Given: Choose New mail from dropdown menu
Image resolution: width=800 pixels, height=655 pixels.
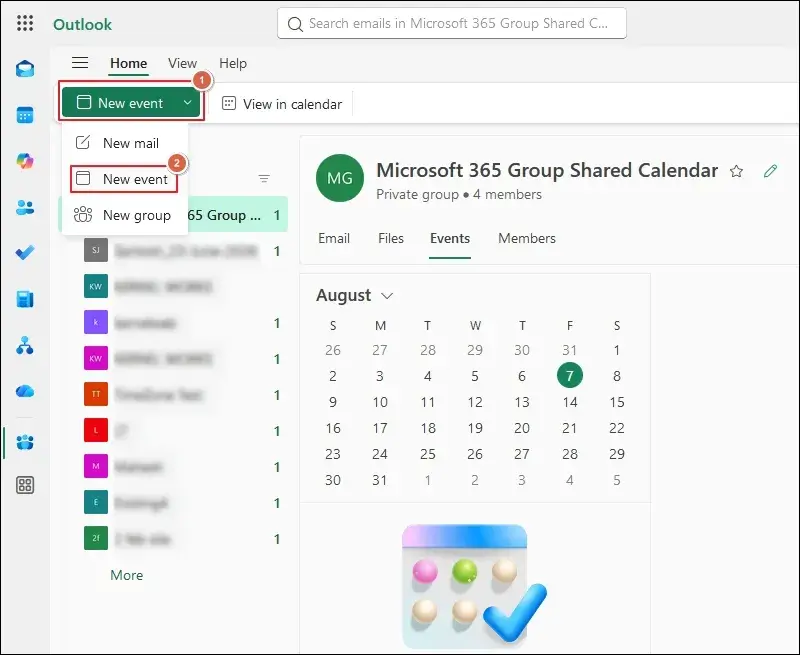Looking at the screenshot, I should (124, 143).
